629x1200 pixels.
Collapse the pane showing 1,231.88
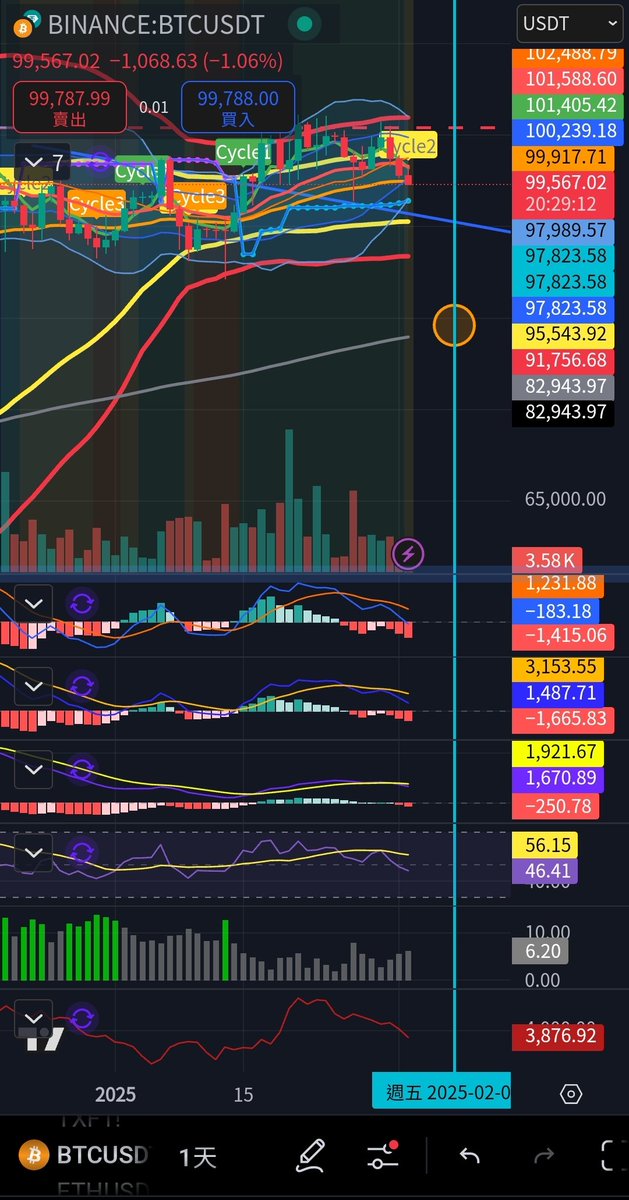click(x=34, y=603)
